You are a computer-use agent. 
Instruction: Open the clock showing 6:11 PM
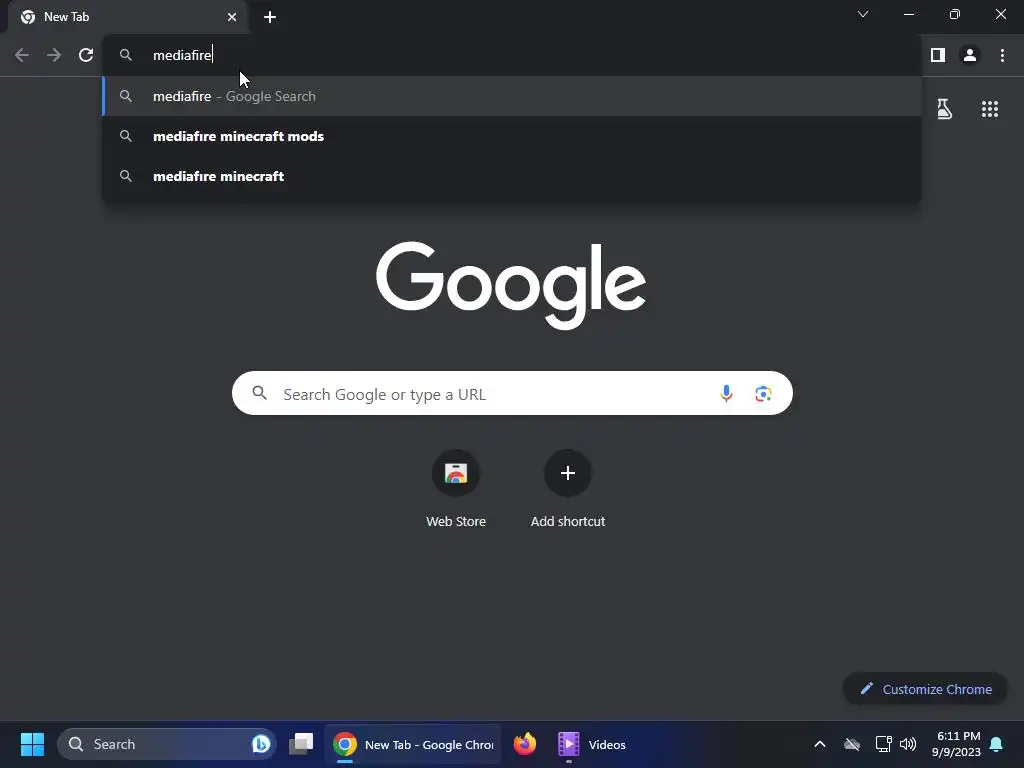956,744
